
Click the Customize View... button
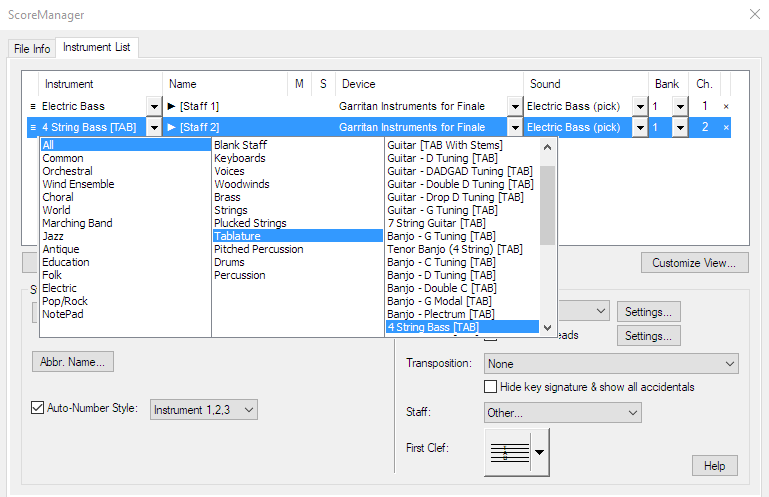tap(693, 263)
